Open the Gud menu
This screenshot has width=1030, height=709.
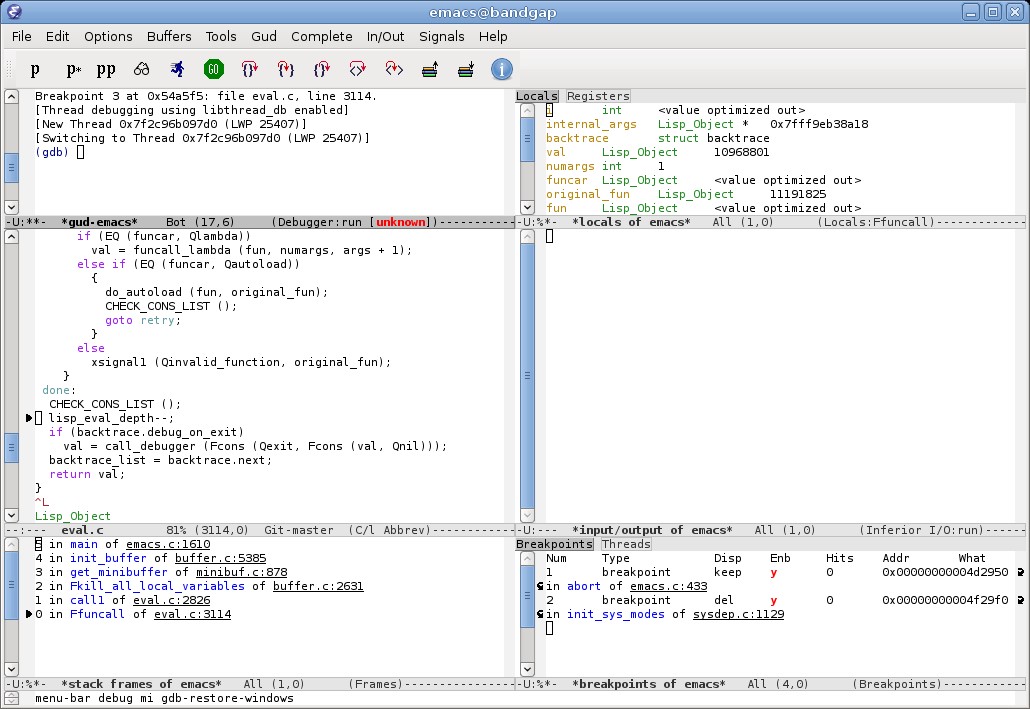pos(263,36)
